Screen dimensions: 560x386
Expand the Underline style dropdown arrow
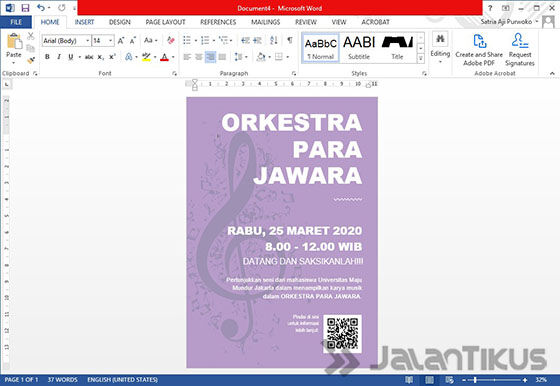[x=79, y=57]
